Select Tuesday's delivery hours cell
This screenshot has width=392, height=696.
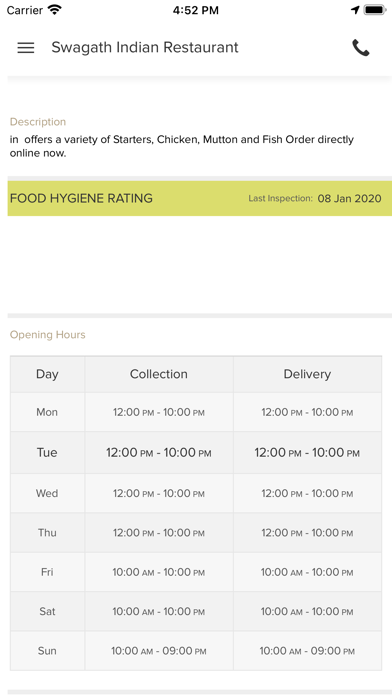(307, 453)
